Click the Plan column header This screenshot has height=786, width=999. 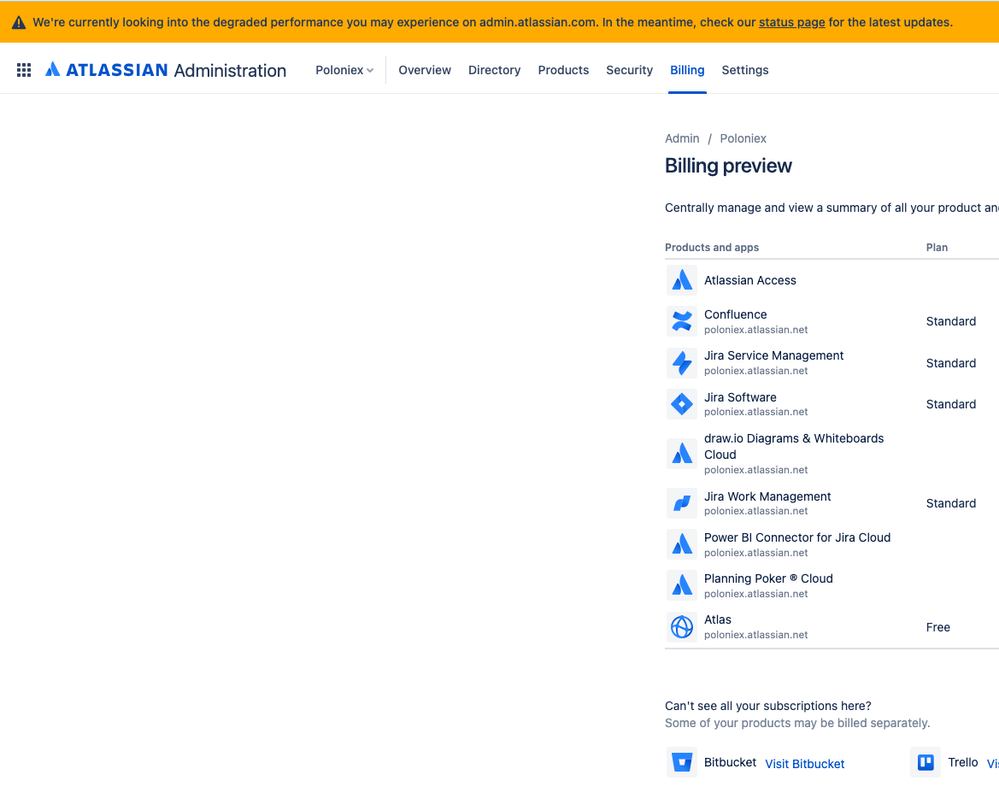(x=937, y=247)
